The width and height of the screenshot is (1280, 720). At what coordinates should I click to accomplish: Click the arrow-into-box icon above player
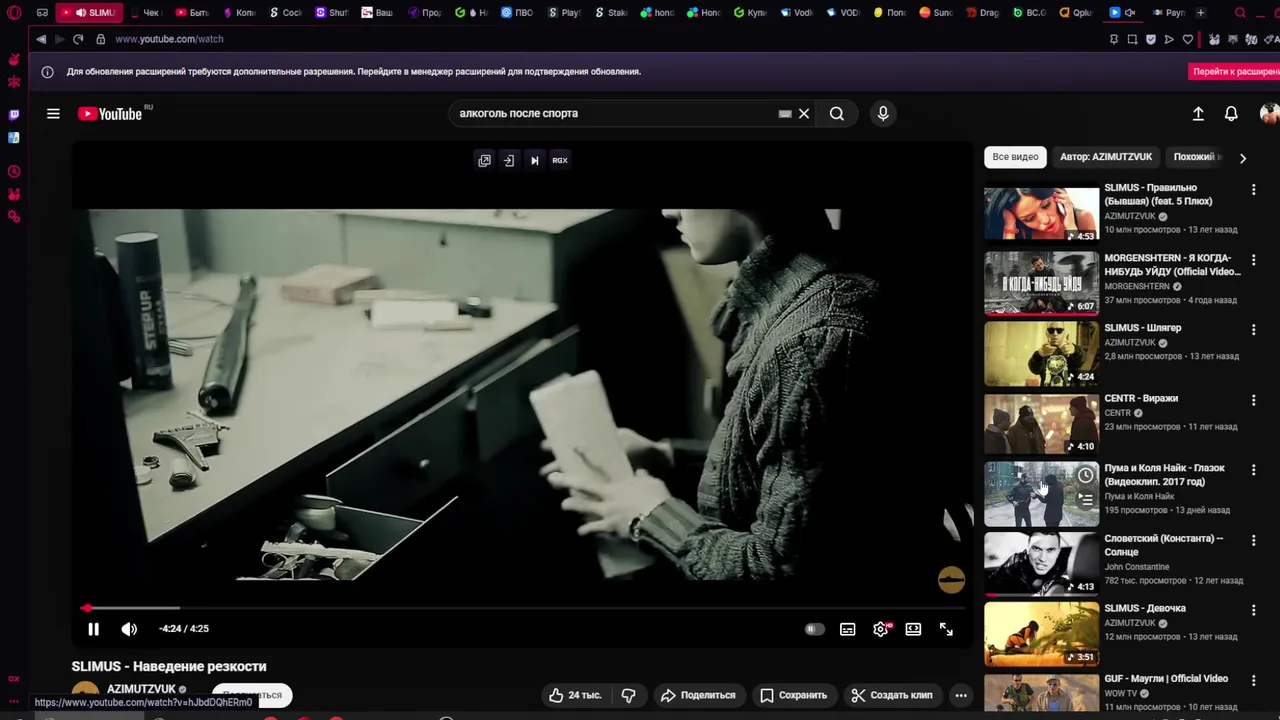pyautogui.click(x=509, y=160)
